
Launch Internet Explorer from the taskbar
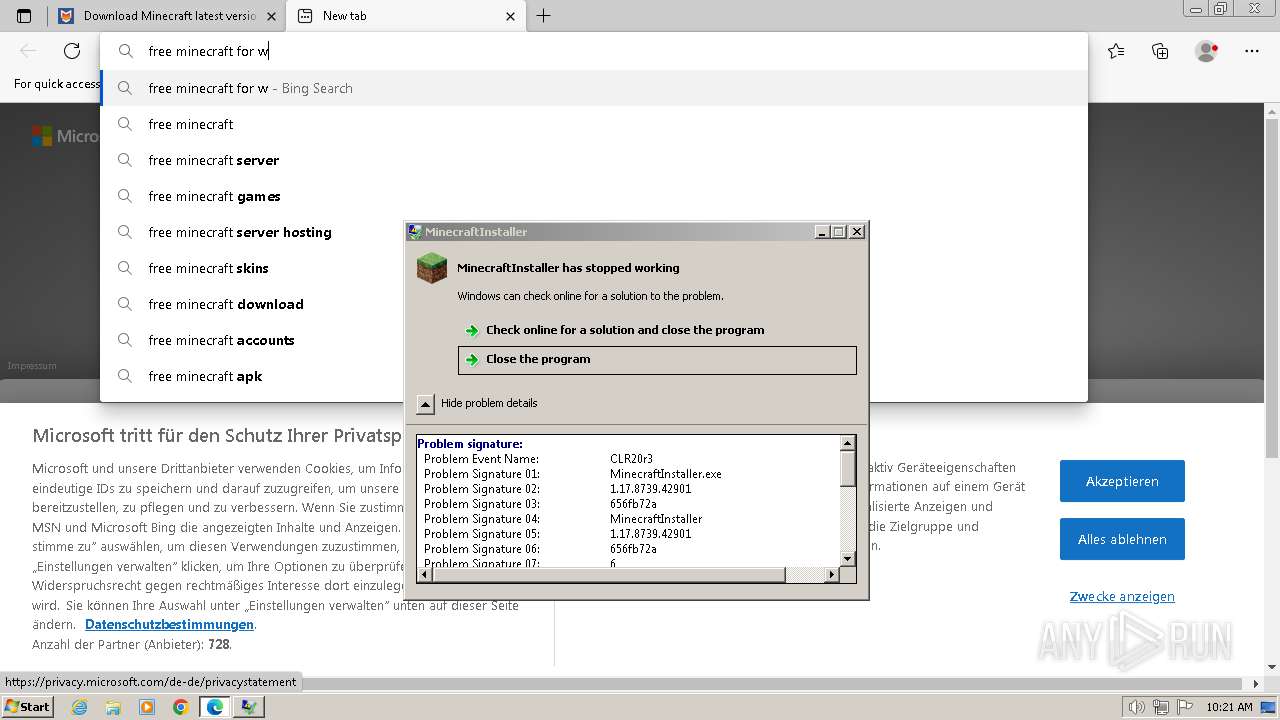(x=80, y=707)
